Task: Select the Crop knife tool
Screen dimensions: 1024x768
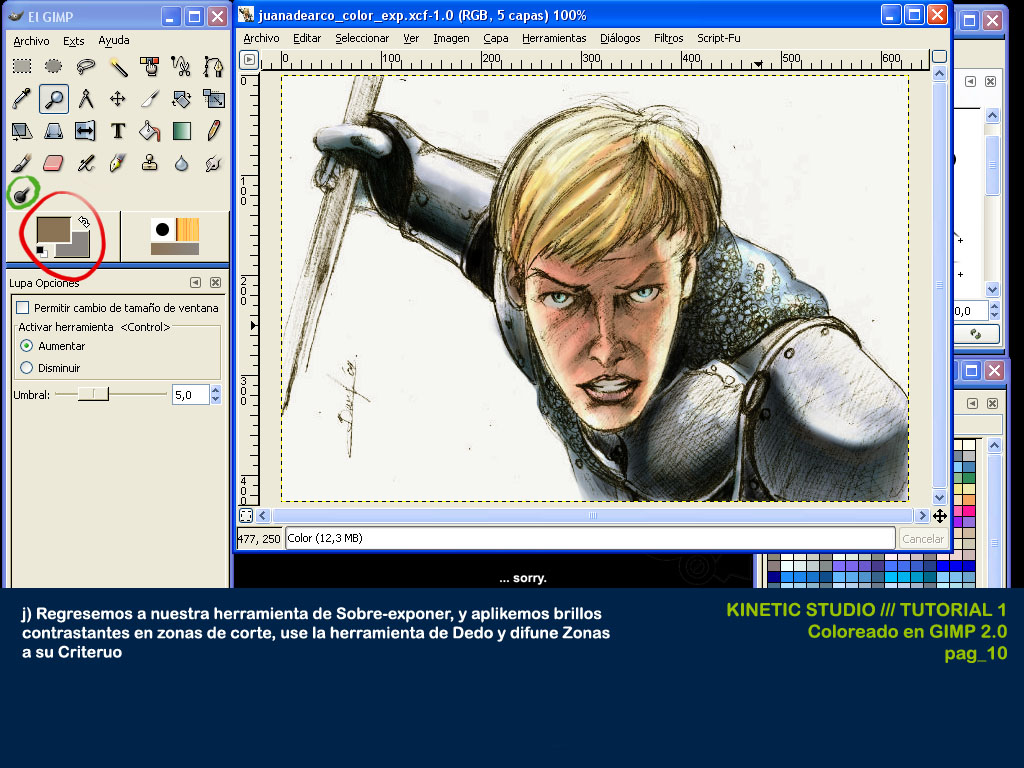Action: [150, 99]
